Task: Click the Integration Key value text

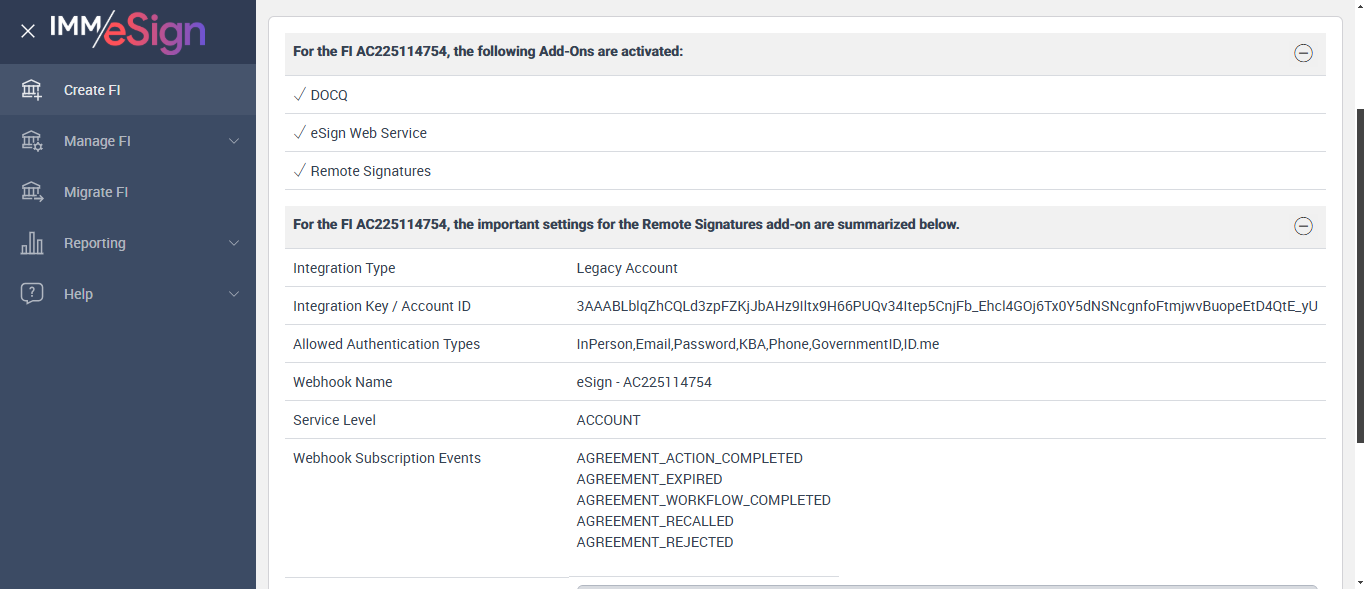Action: coord(947,306)
